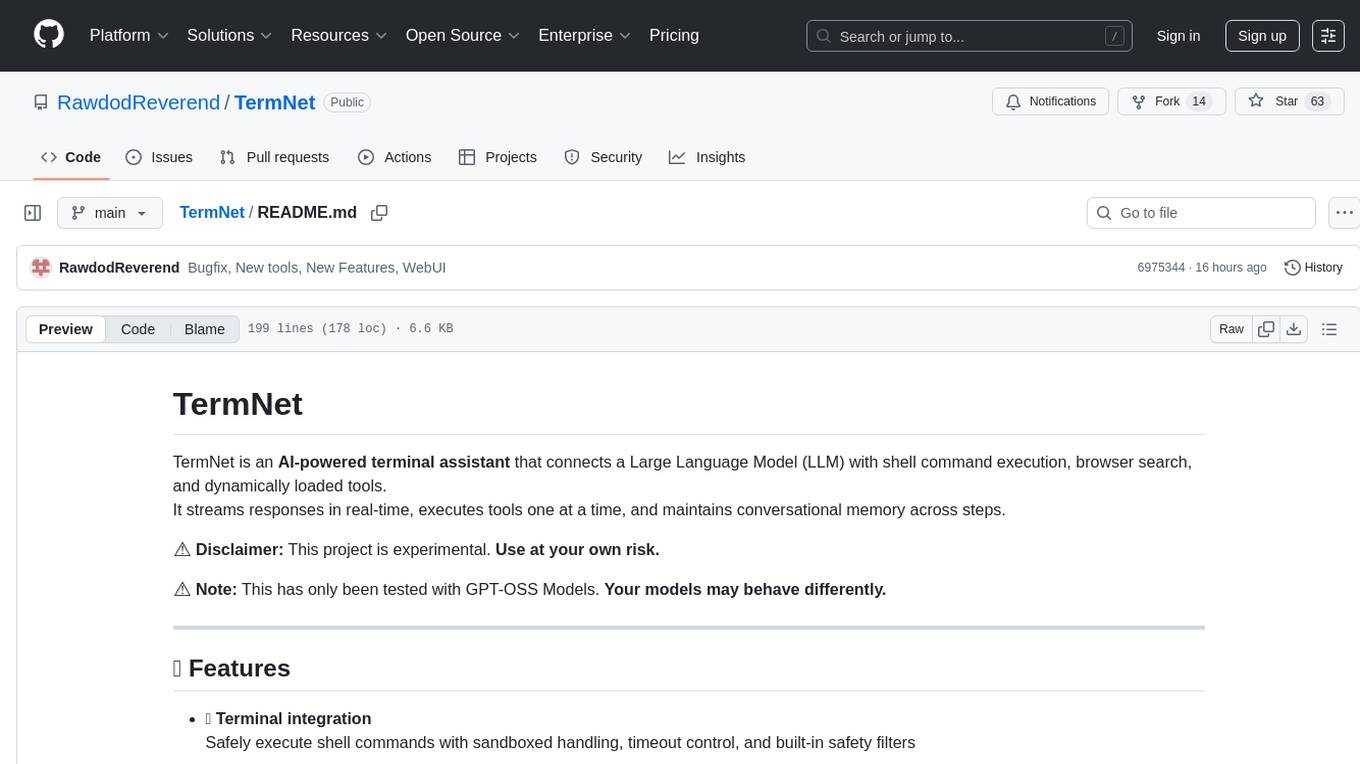
Task: Click the Features heading
Action: point(232,668)
